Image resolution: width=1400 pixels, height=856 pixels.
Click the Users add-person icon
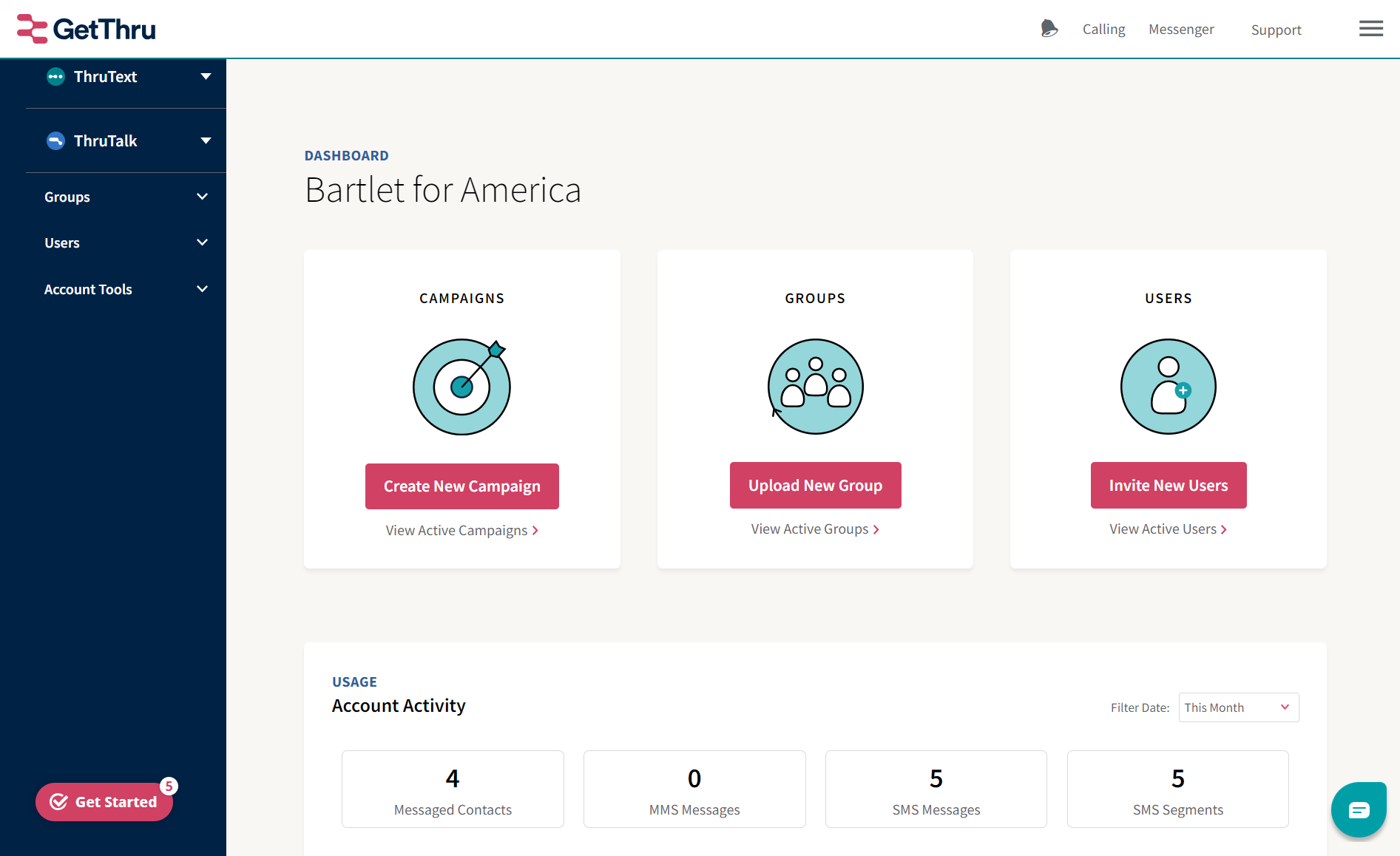tap(1168, 386)
